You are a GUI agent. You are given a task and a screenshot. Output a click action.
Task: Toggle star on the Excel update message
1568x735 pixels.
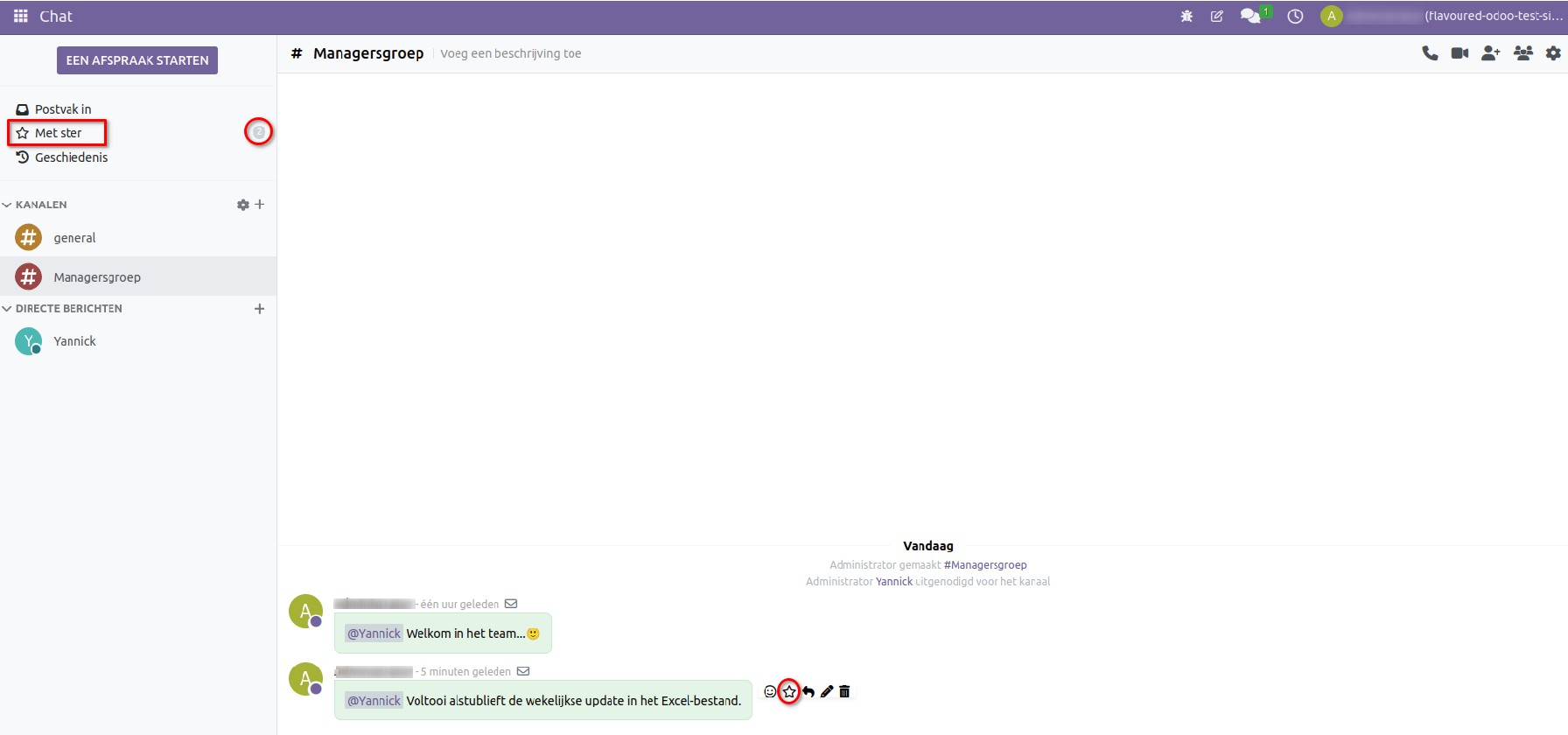(789, 692)
